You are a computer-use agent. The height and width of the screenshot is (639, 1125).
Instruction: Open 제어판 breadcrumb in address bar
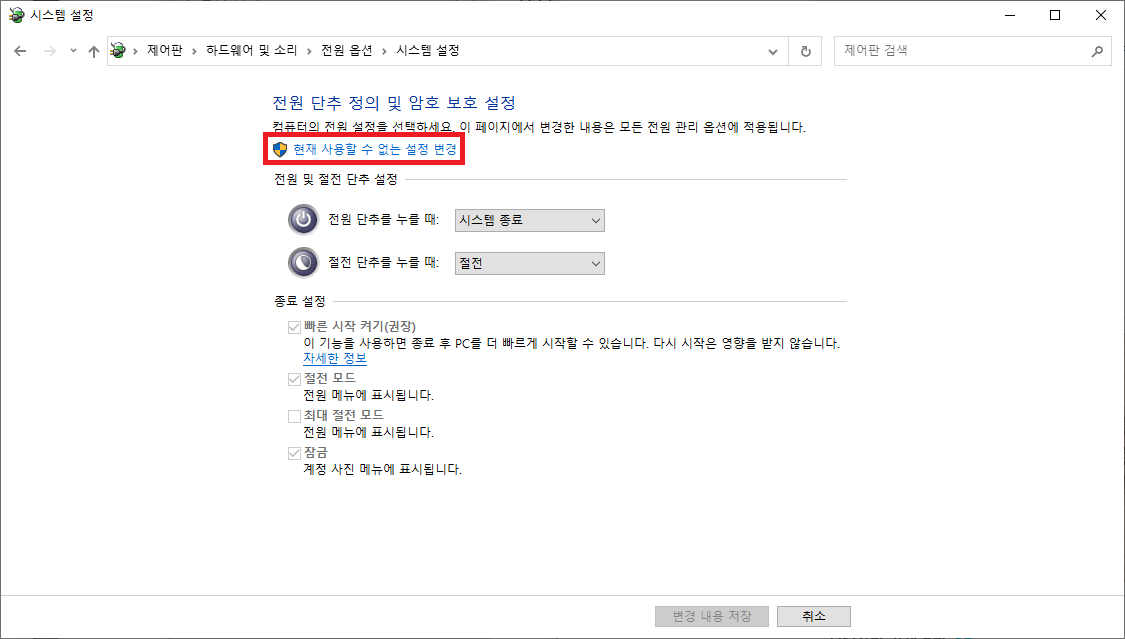[165, 51]
